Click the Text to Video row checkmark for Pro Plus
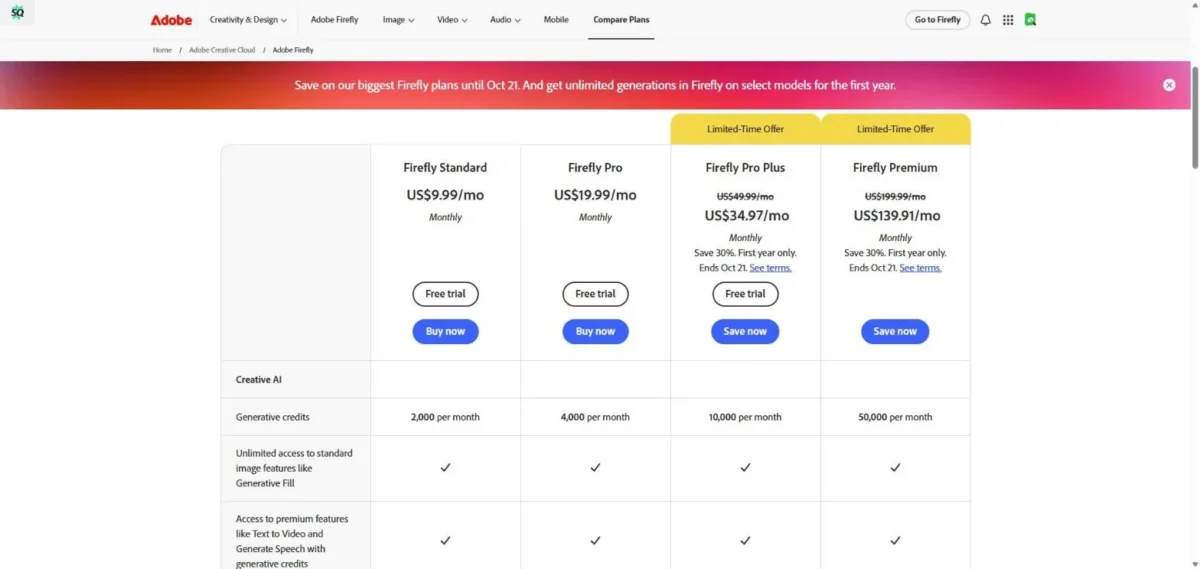Image resolution: width=1200 pixels, height=569 pixels. (745, 541)
